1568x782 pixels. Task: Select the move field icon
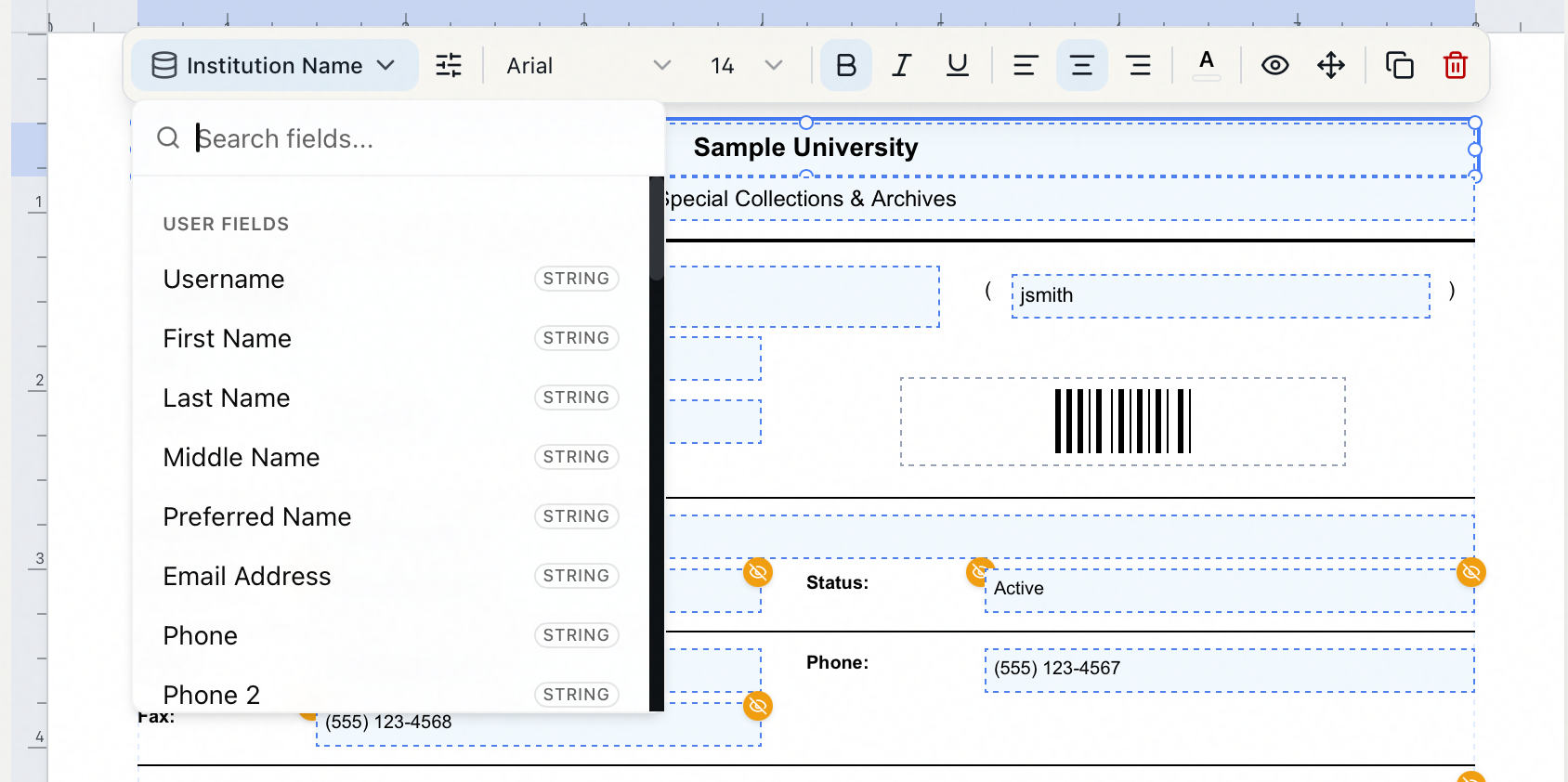[x=1331, y=65]
